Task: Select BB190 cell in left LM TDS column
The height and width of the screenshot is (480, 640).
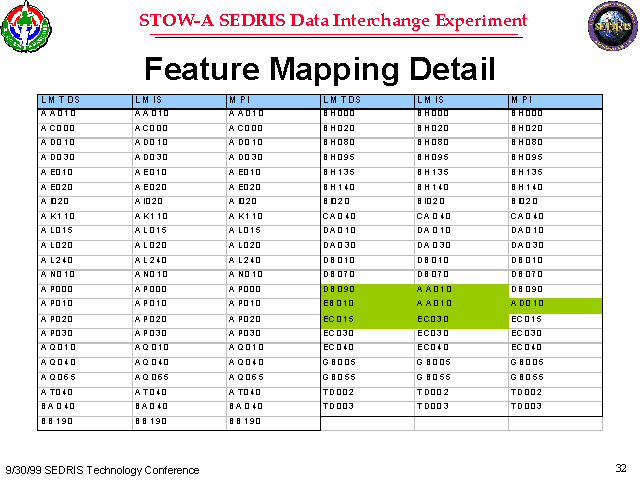Action: pos(56,423)
